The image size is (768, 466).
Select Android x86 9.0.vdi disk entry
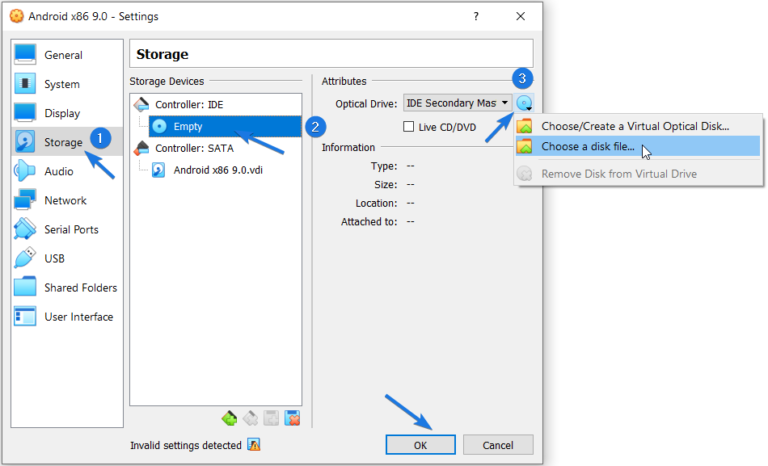[x=218, y=170]
